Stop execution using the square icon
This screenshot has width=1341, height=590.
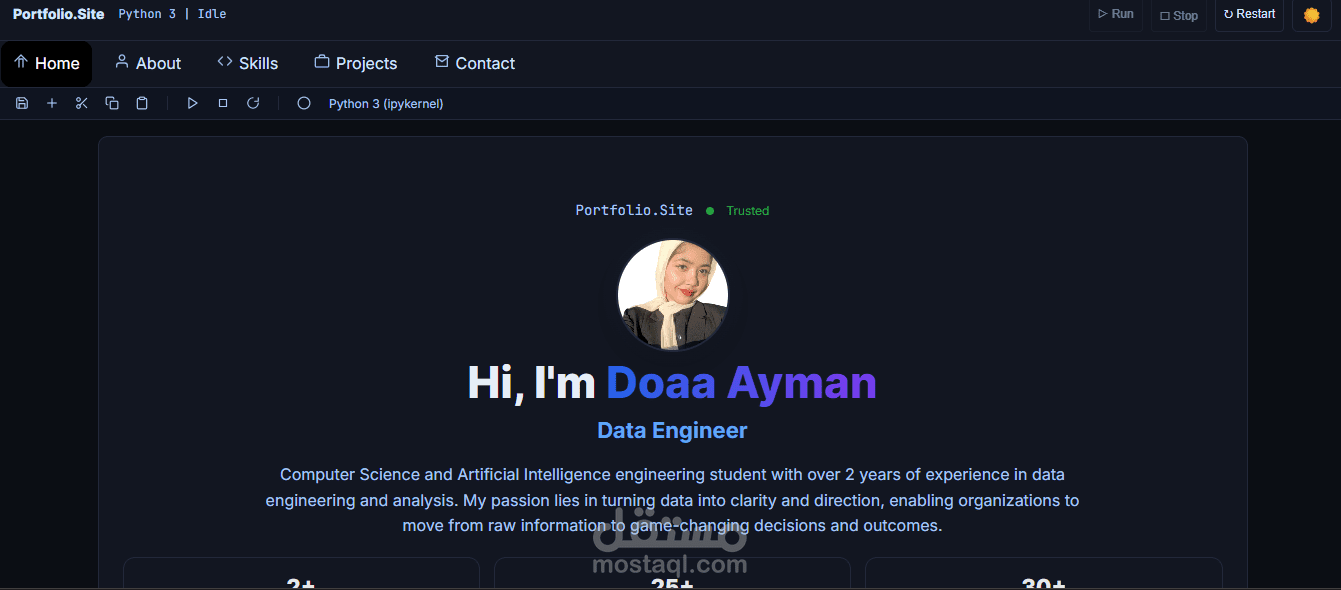click(222, 102)
